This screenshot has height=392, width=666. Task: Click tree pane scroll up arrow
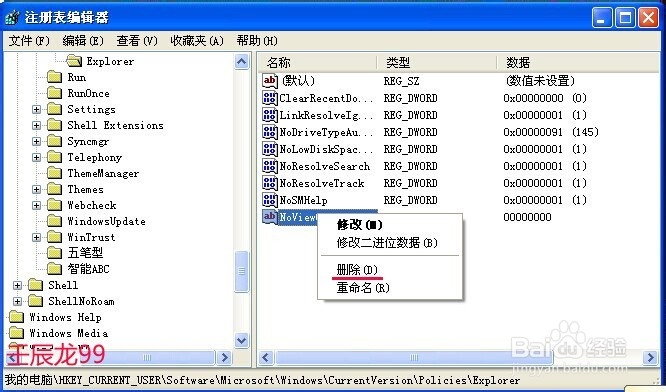(241, 62)
